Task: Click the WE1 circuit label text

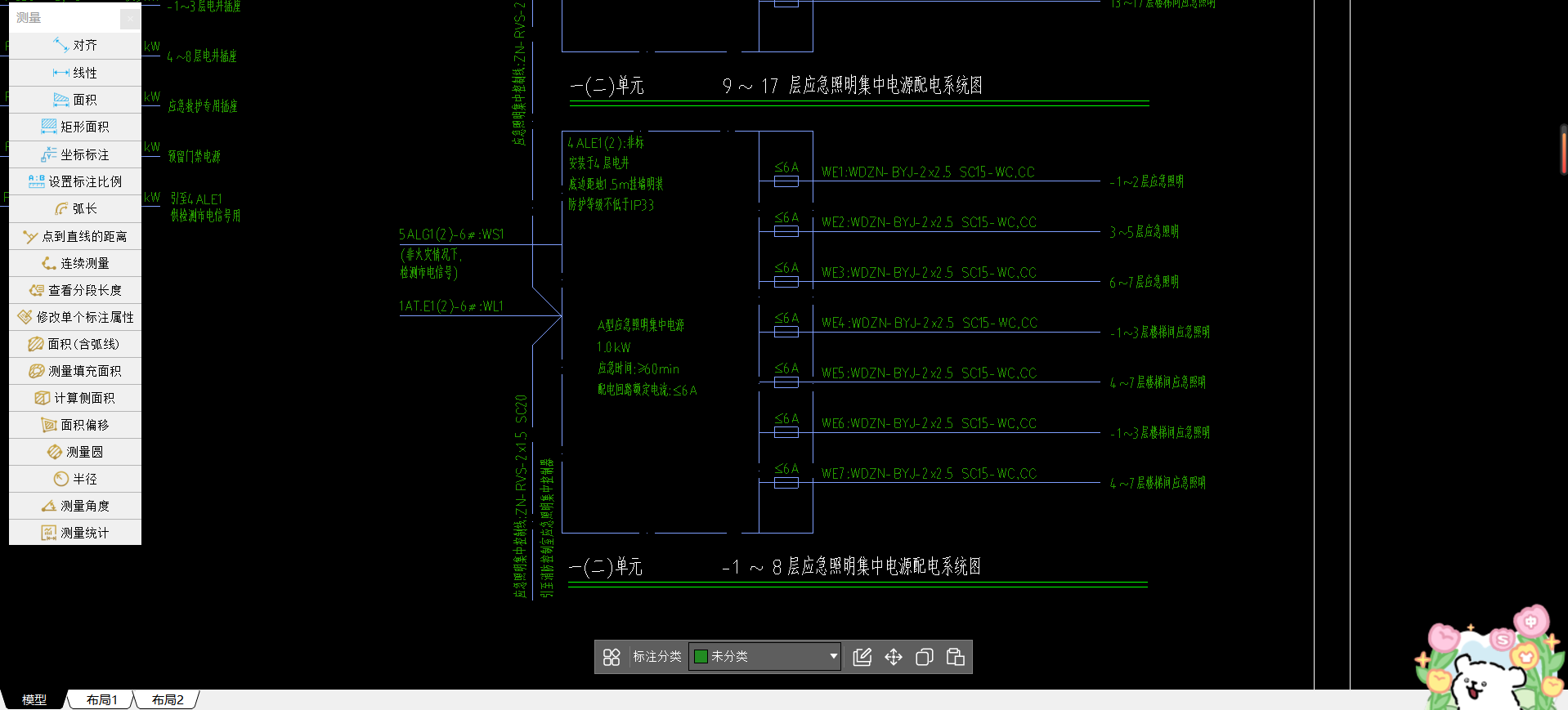Action: pyautogui.click(x=928, y=172)
